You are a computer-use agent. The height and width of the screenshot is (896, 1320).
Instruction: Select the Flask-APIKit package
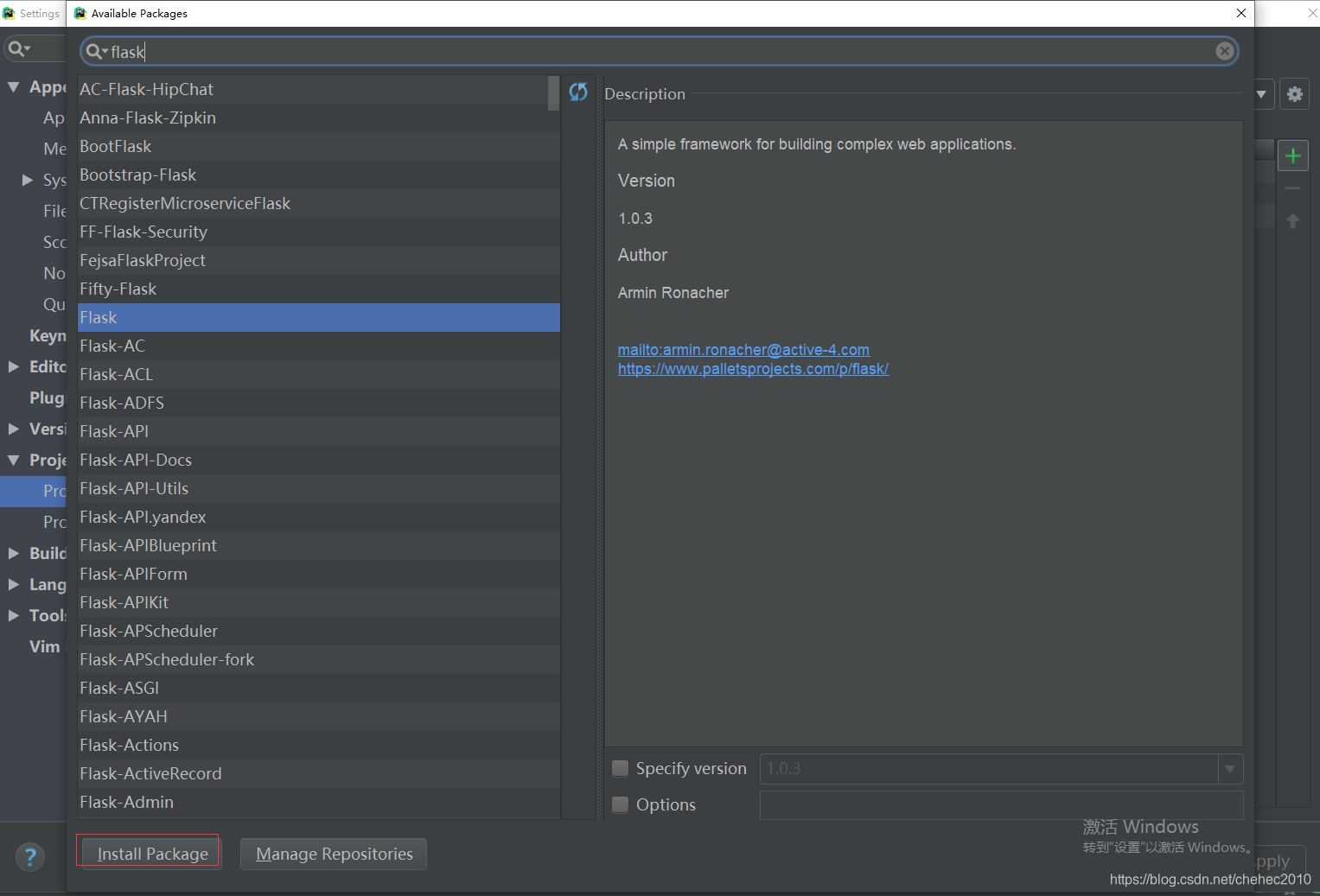[x=319, y=602]
